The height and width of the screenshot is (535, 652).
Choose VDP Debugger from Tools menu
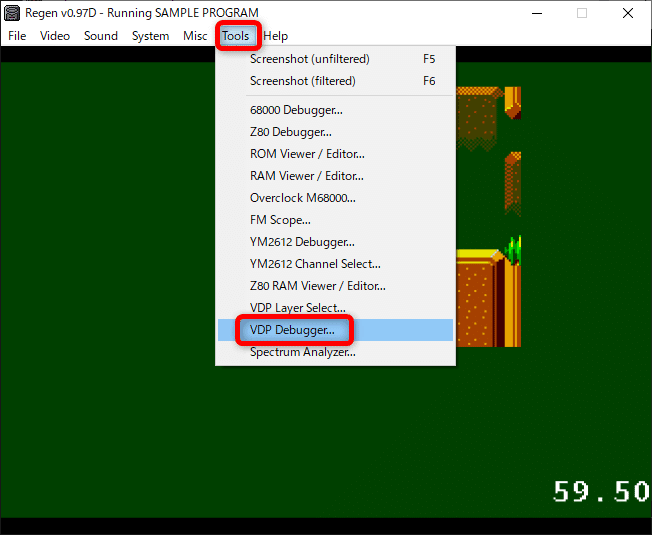pos(335,330)
